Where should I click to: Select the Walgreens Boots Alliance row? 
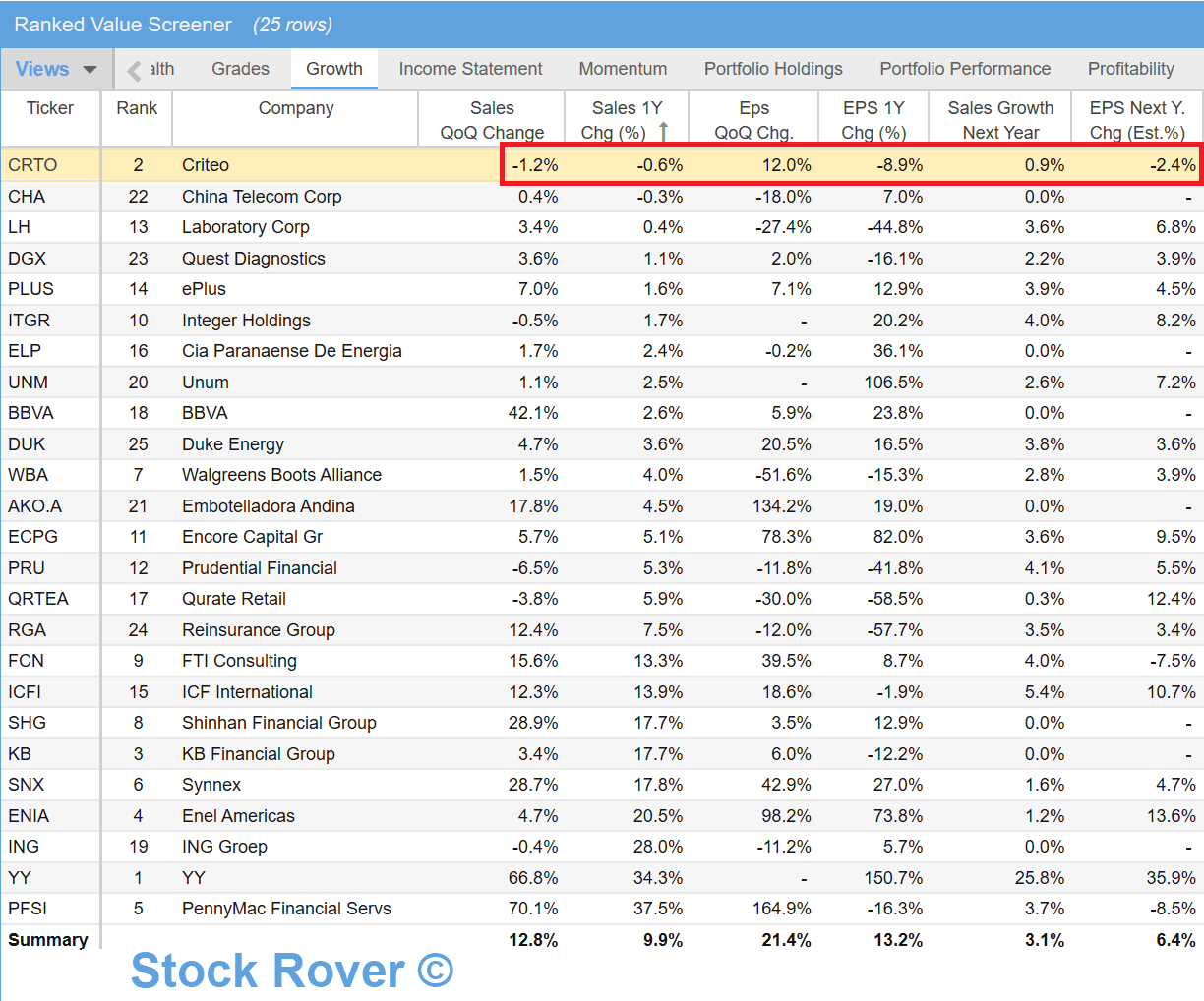(x=281, y=475)
